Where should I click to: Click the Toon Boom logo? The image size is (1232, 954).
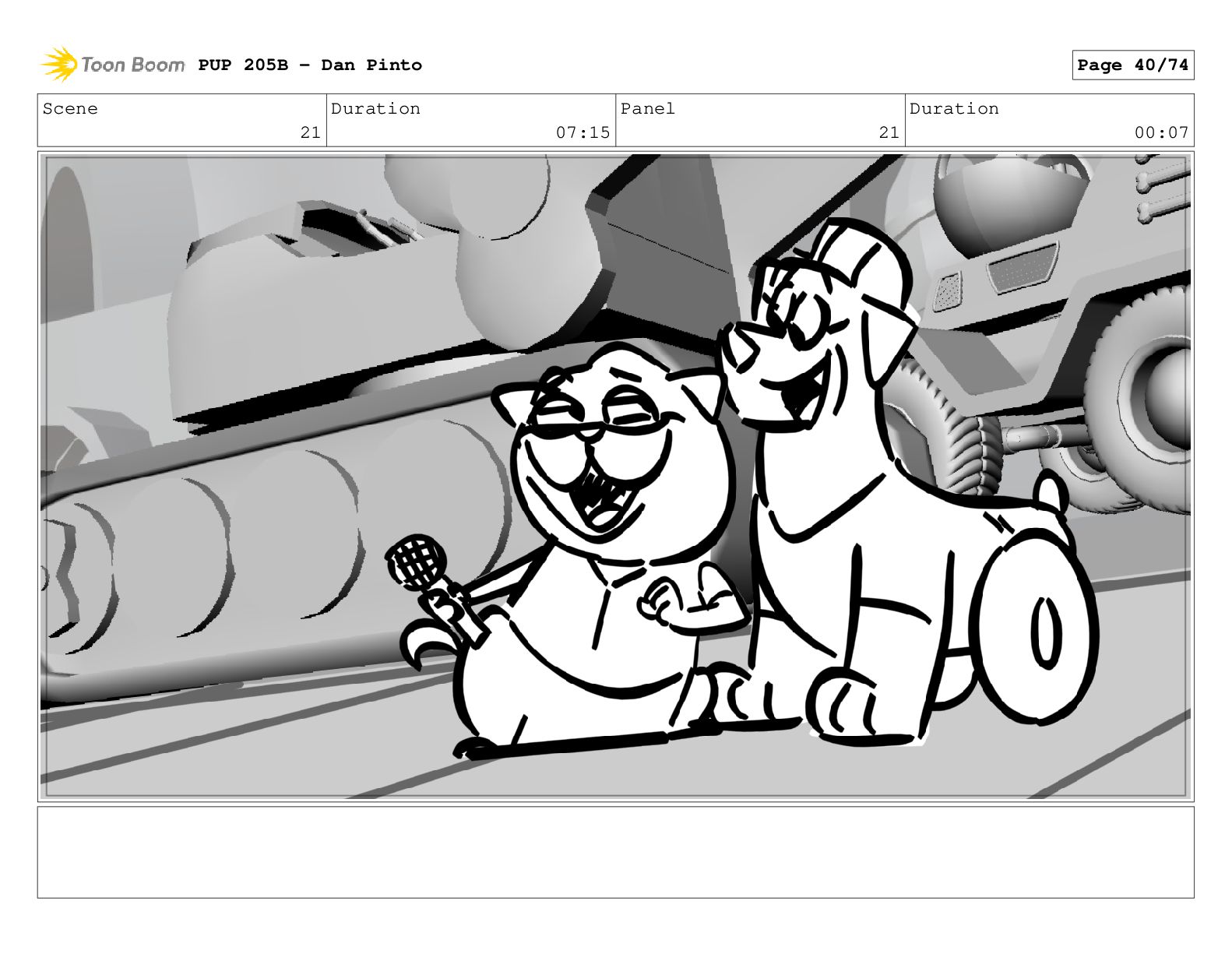(x=113, y=65)
